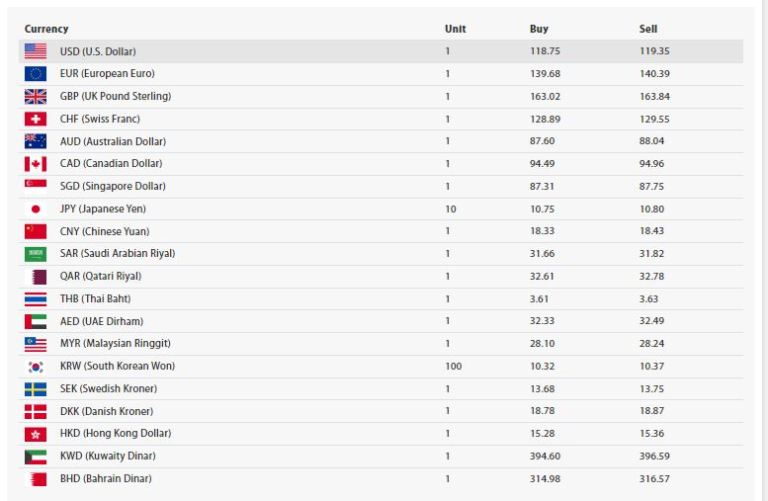The height and width of the screenshot is (501, 768).
Task: Click the Swedish flag icon
Action: pos(35,389)
